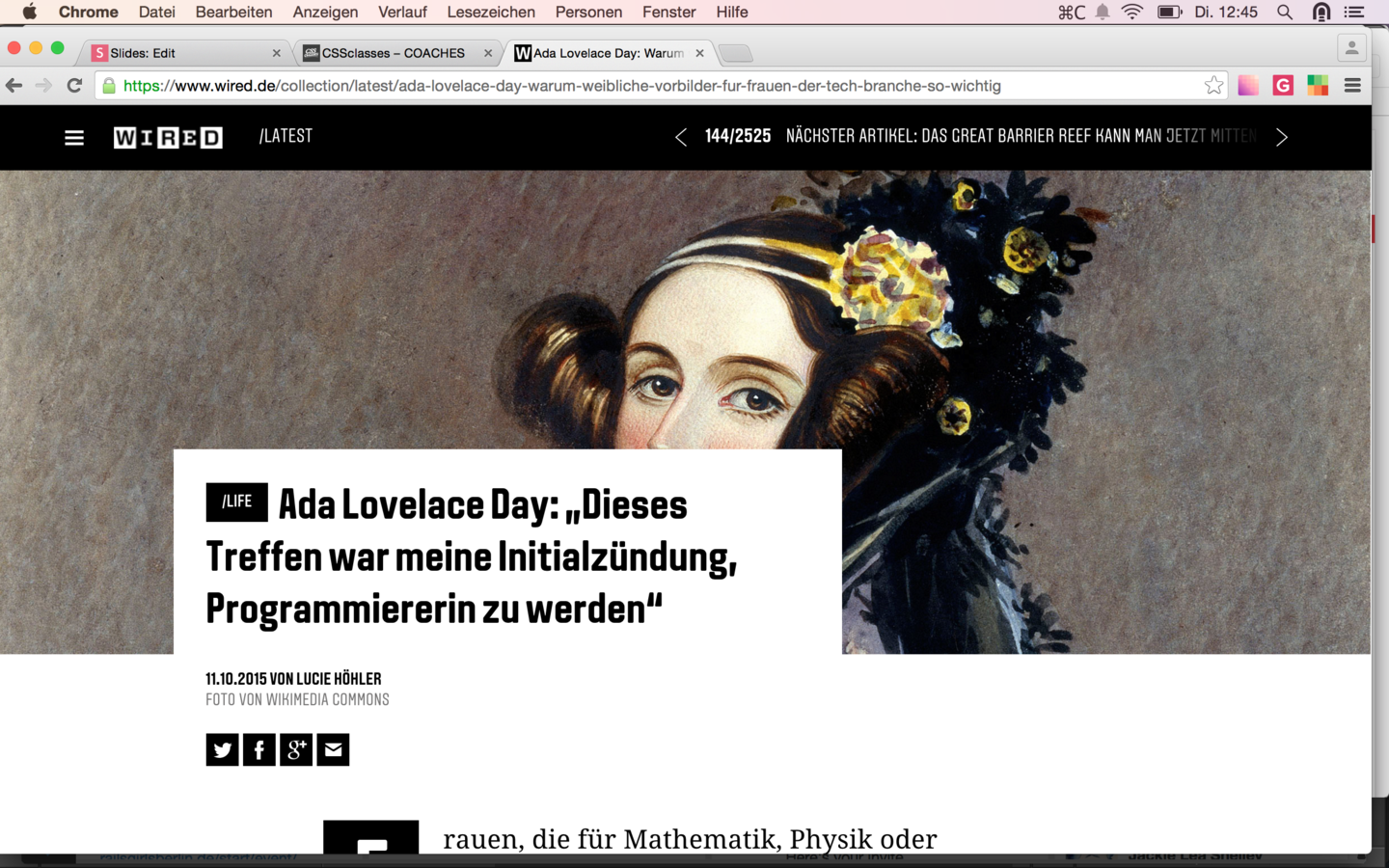Click the /LATEST section link
The image size is (1389, 868).
point(286,136)
